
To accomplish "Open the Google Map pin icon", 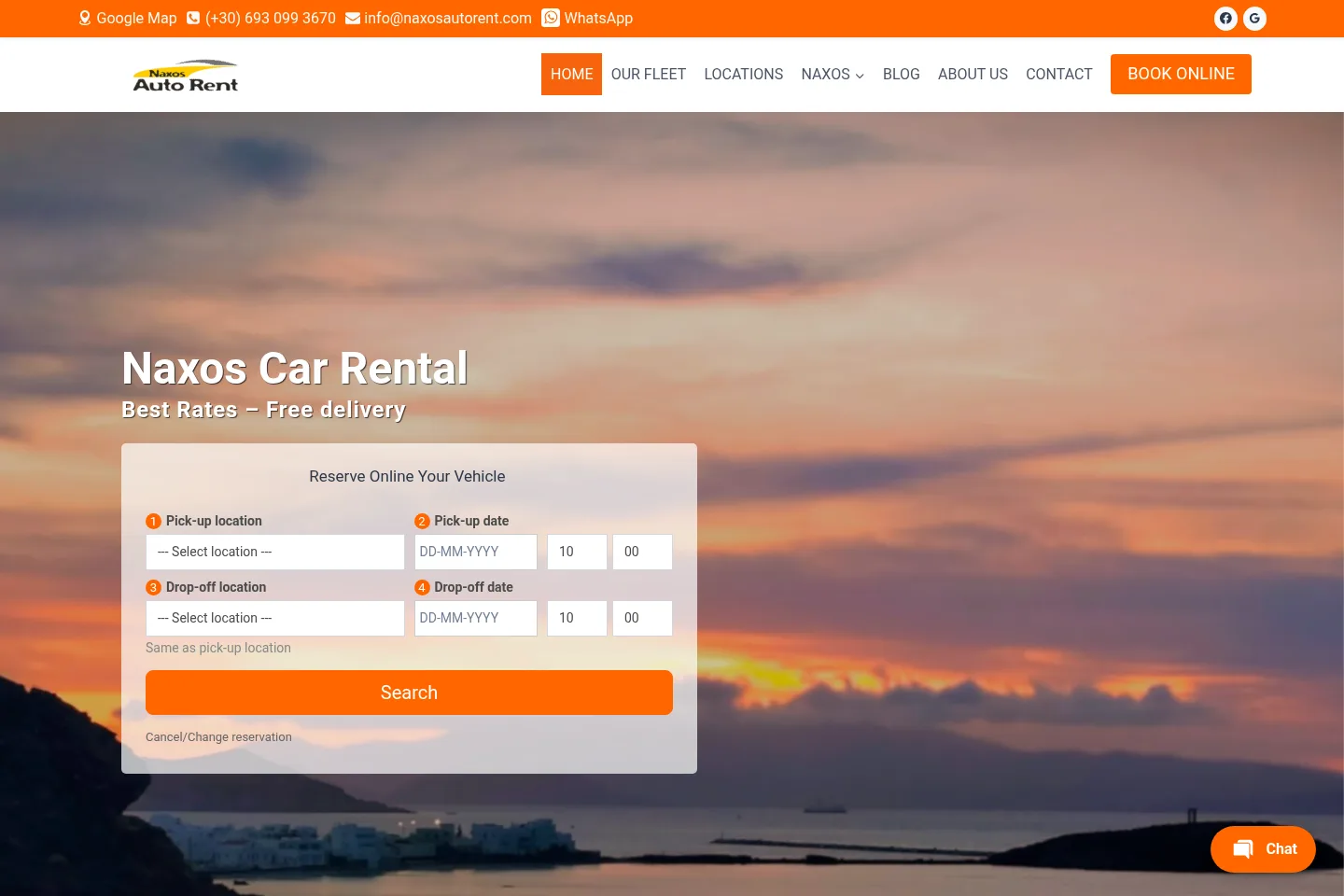I will tap(85, 18).
